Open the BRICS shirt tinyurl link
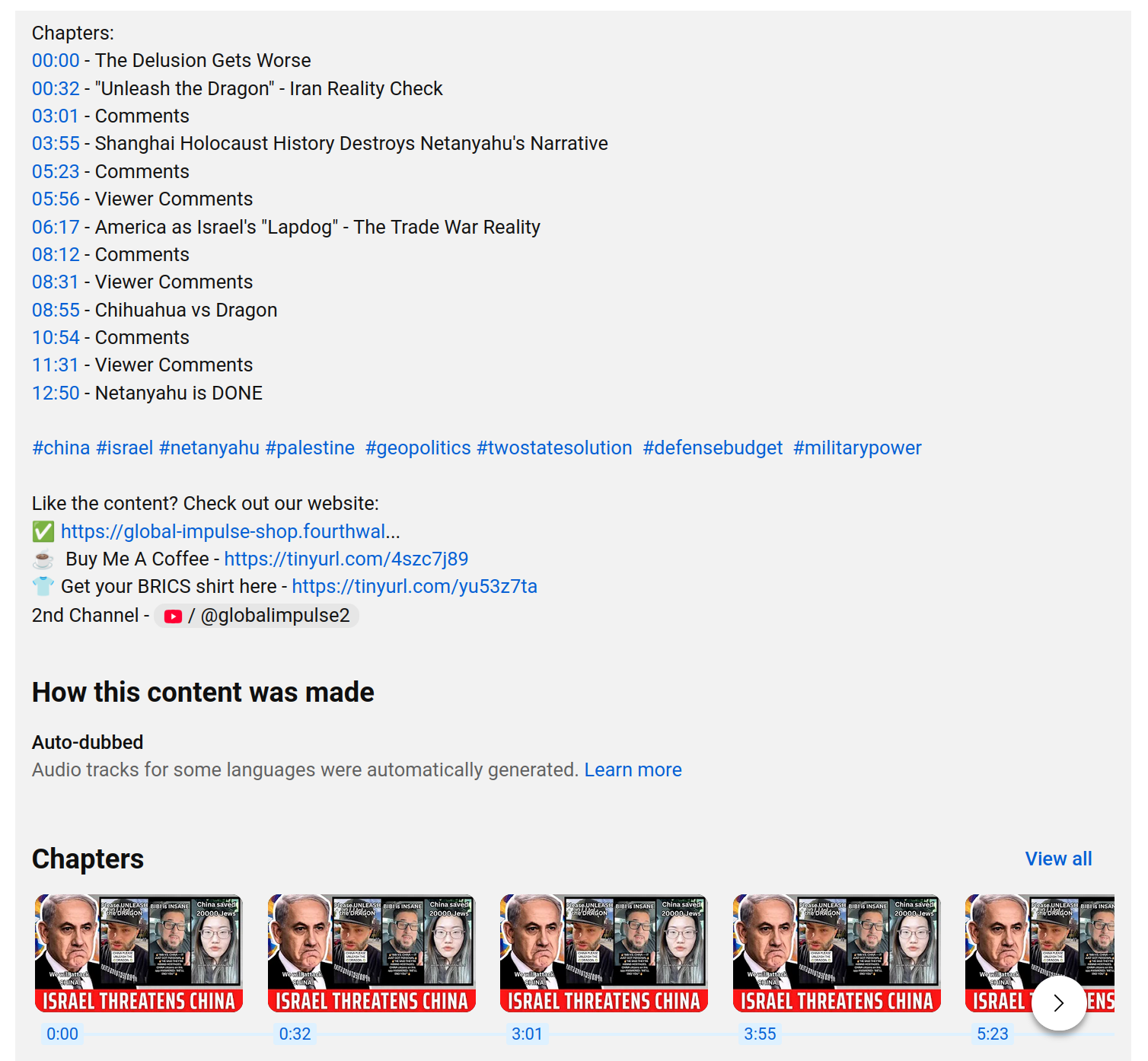 [x=414, y=587]
